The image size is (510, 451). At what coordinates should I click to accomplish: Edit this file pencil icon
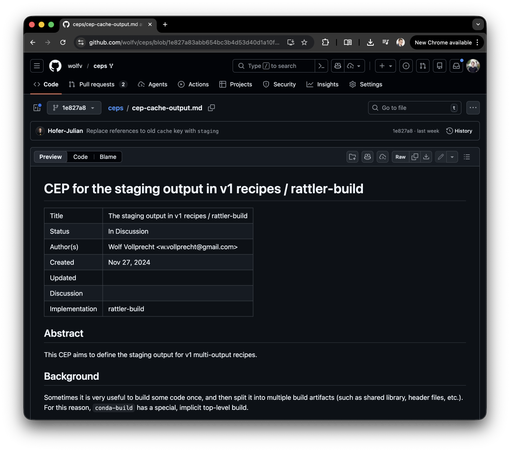click(x=441, y=157)
